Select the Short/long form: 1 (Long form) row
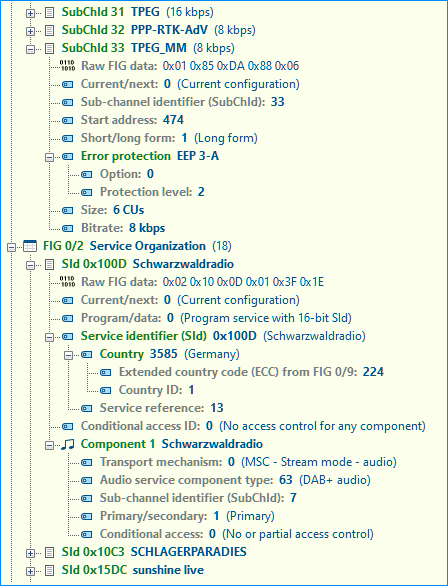Screen dimensions: 448x586 tap(169, 138)
